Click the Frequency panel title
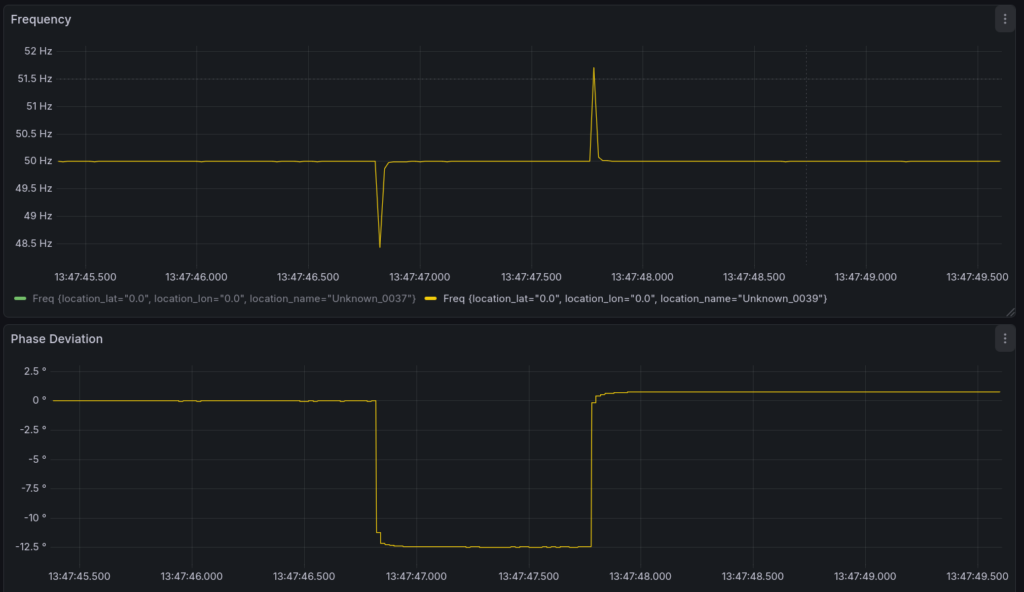This screenshot has width=1024, height=592. pos(41,20)
